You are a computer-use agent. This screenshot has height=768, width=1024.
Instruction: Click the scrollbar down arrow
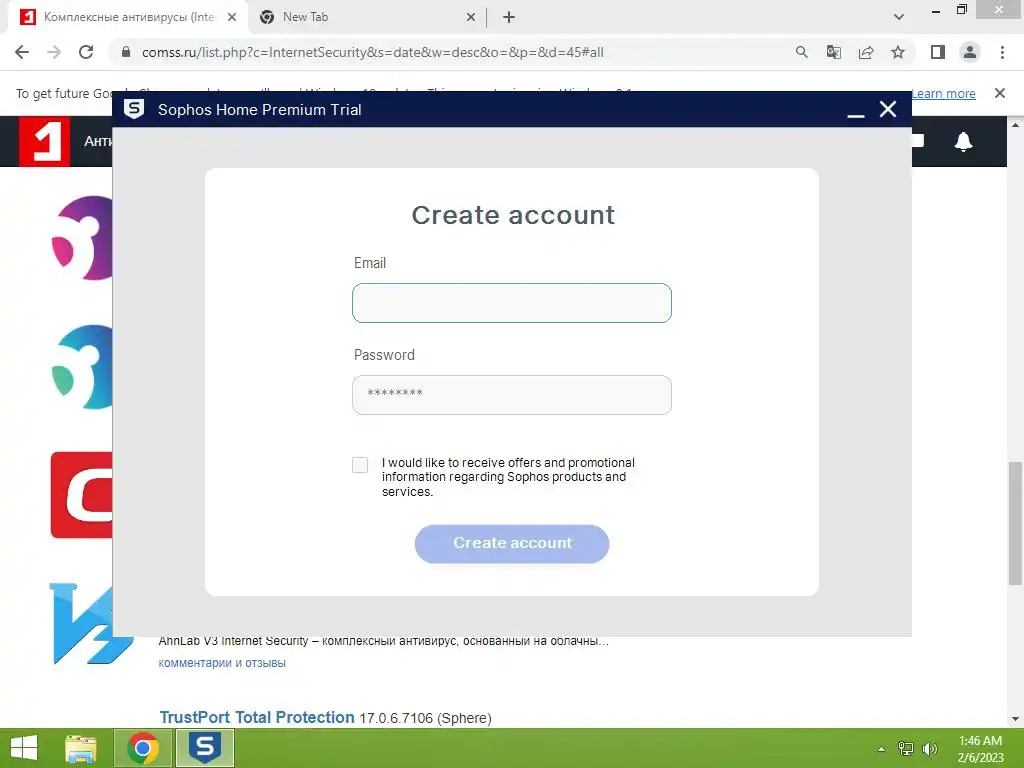click(1015, 719)
